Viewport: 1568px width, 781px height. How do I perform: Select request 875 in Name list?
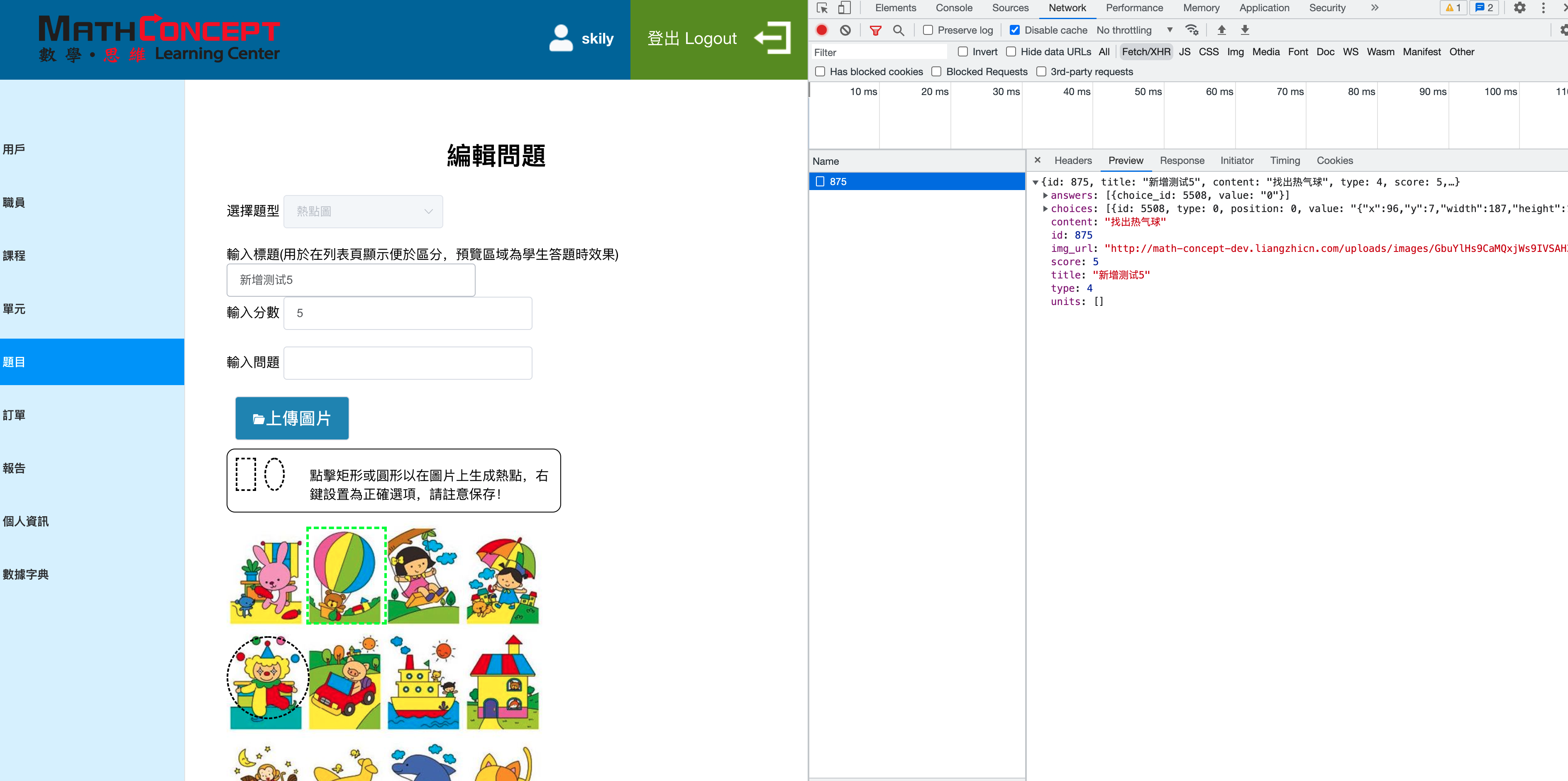coord(917,181)
